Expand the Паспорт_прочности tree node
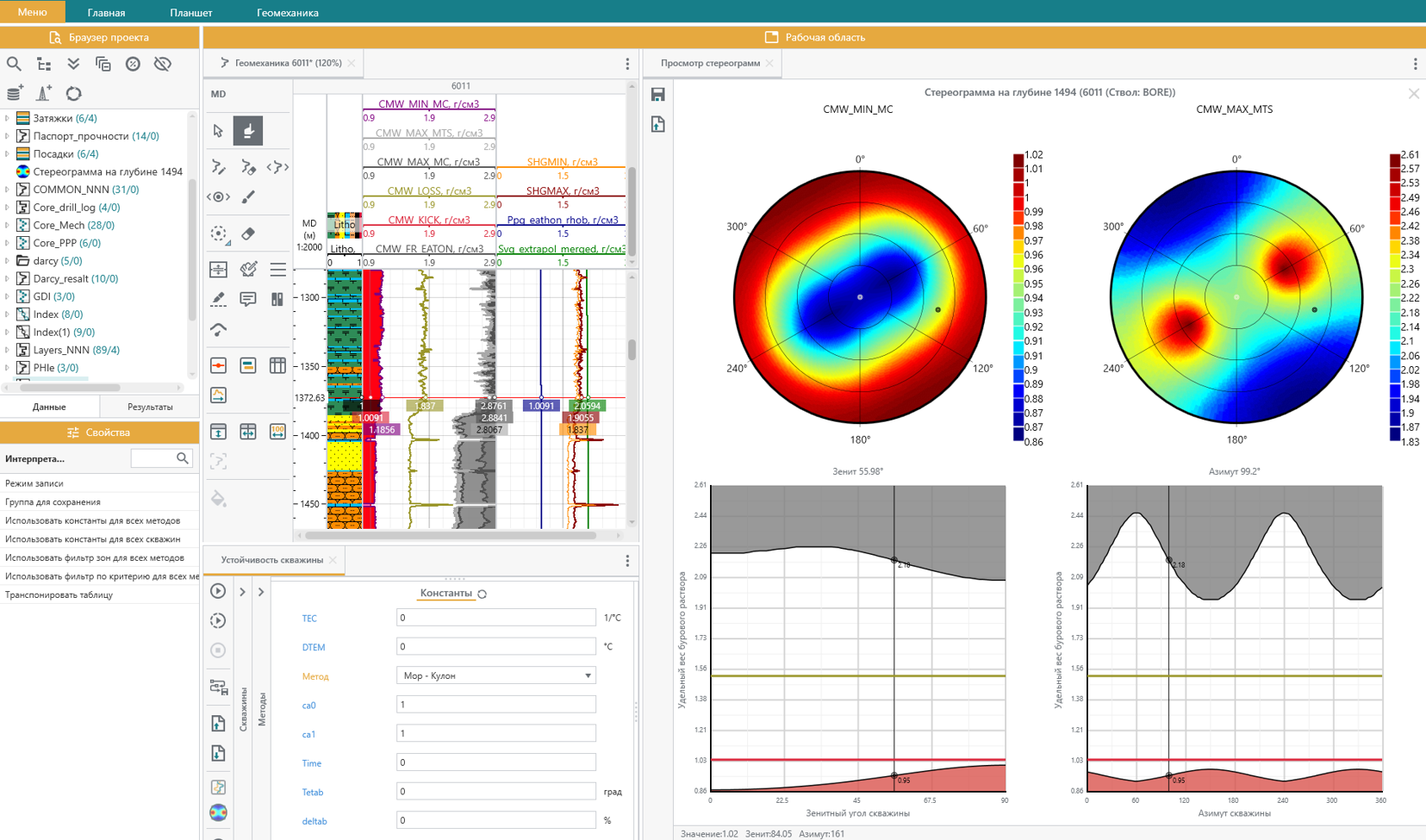The height and width of the screenshot is (840, 1426). [x=8, y=136]
